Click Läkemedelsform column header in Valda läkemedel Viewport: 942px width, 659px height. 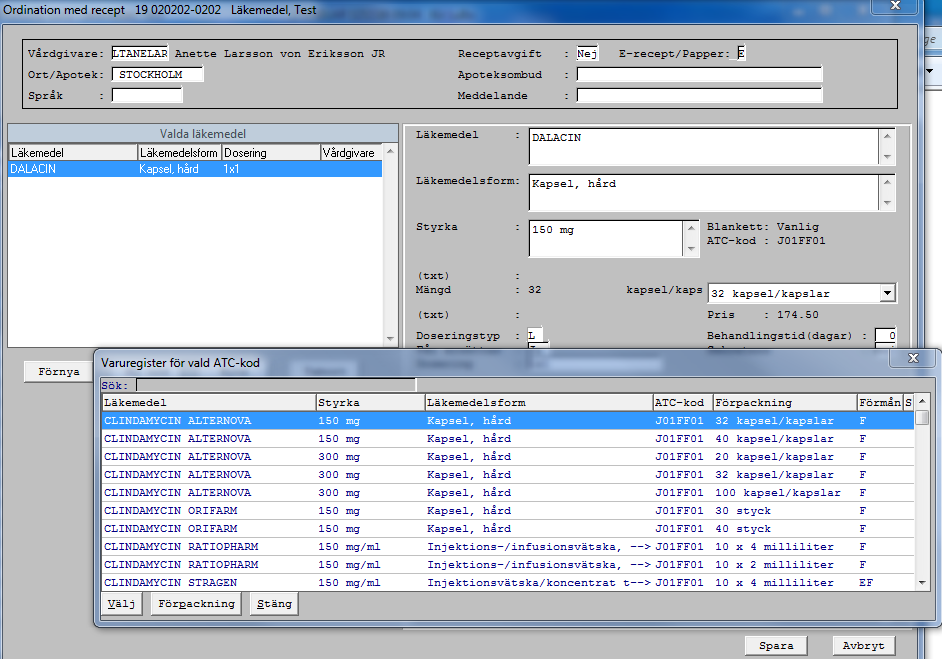coord(180,153)
